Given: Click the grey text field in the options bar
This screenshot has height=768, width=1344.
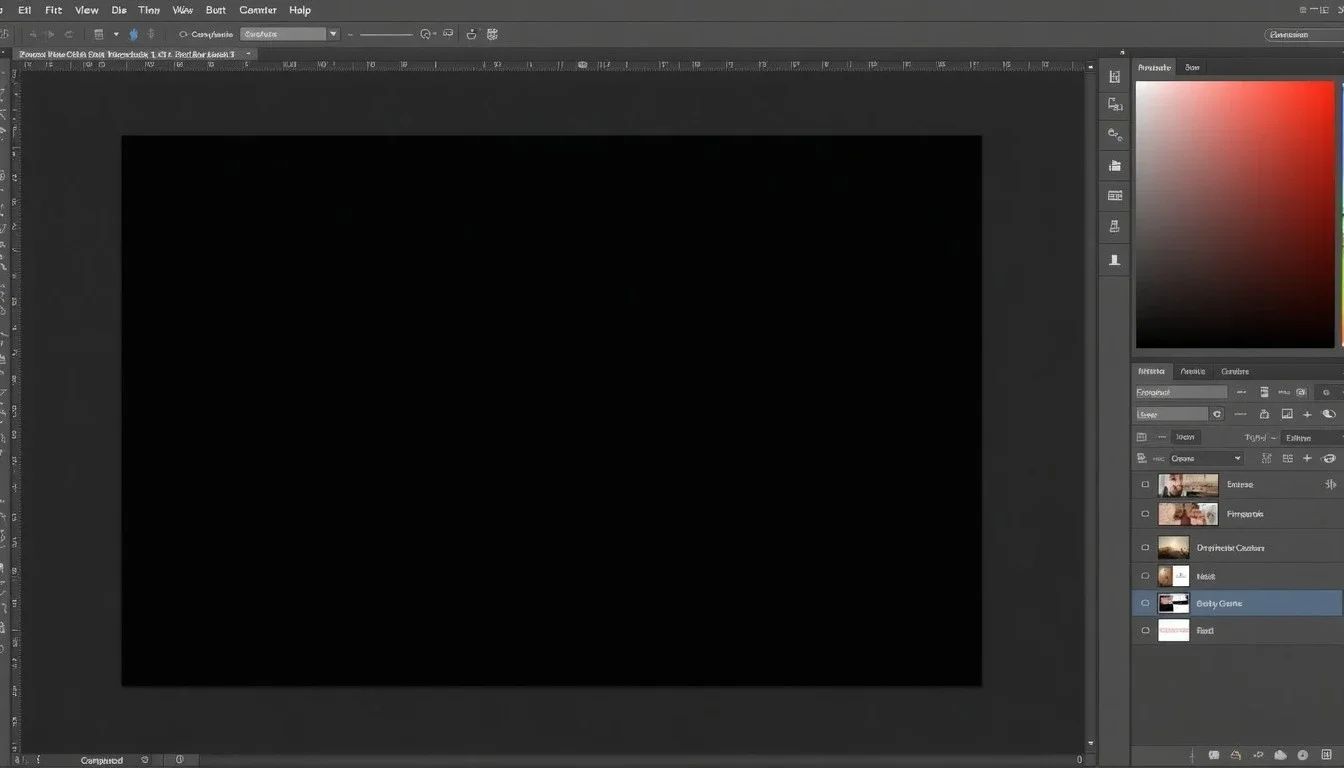Looking at the screenshot, I should pyautogui.click(x=283, y=34).
